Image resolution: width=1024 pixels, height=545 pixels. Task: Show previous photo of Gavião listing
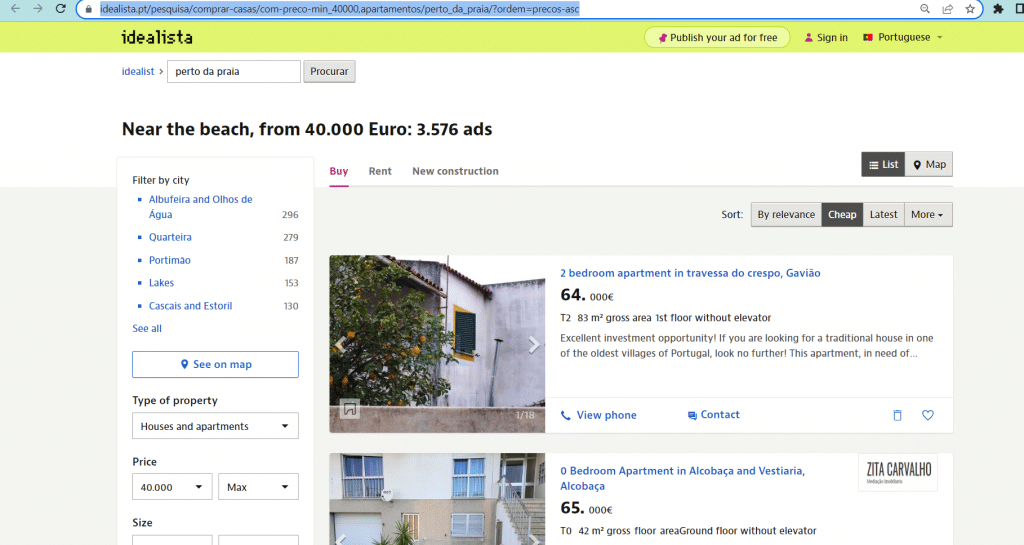[x=340, y=345]
